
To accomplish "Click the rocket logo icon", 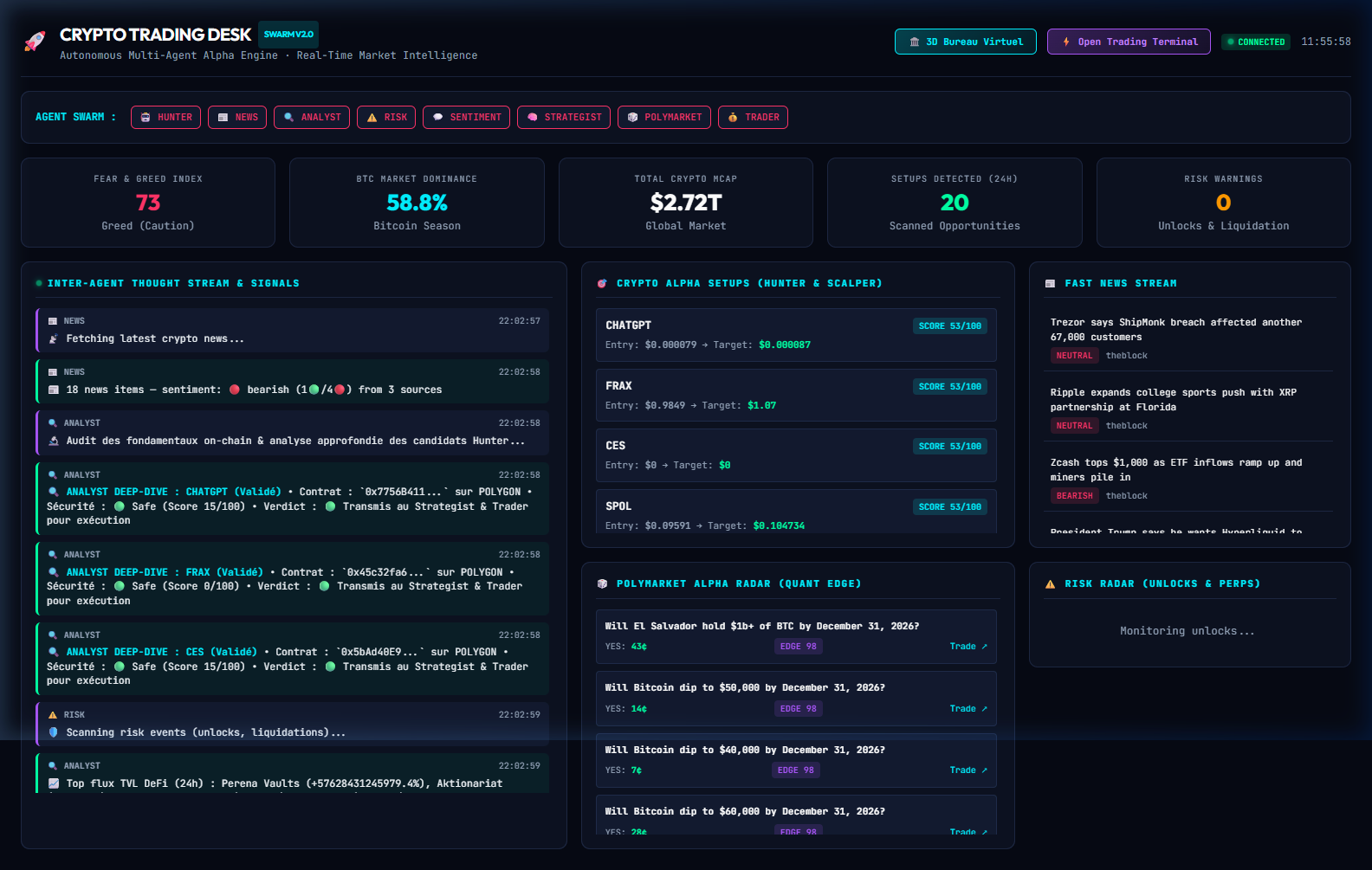I will (x=35, y=42).
